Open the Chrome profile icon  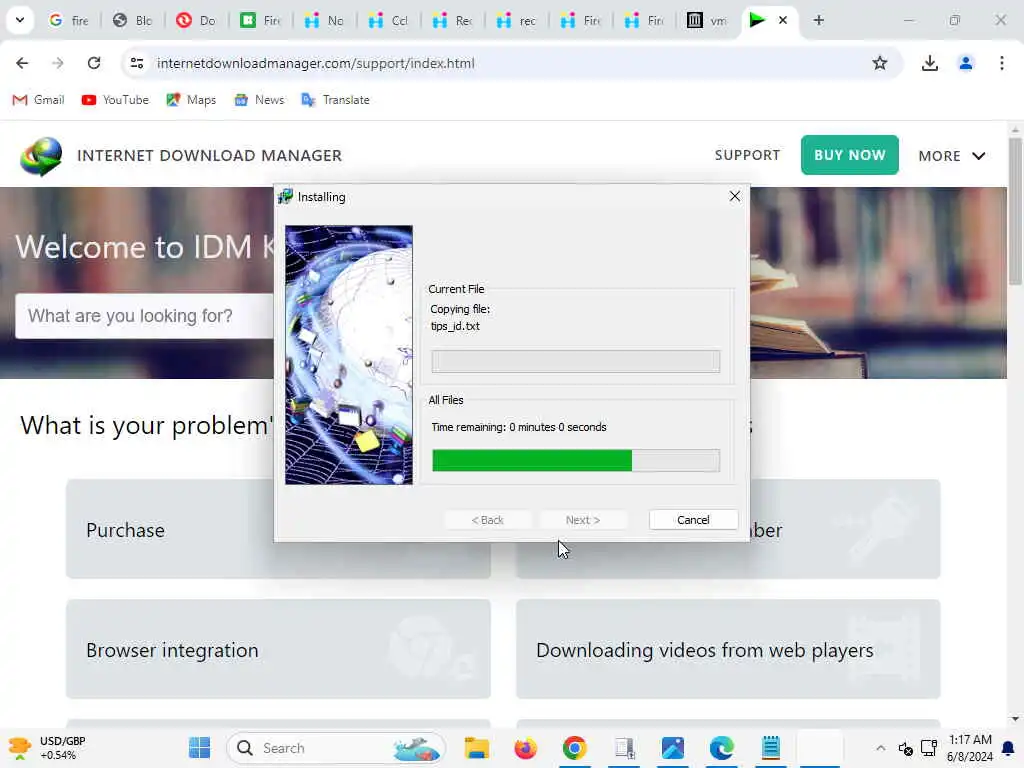click(x=965, y=63)
